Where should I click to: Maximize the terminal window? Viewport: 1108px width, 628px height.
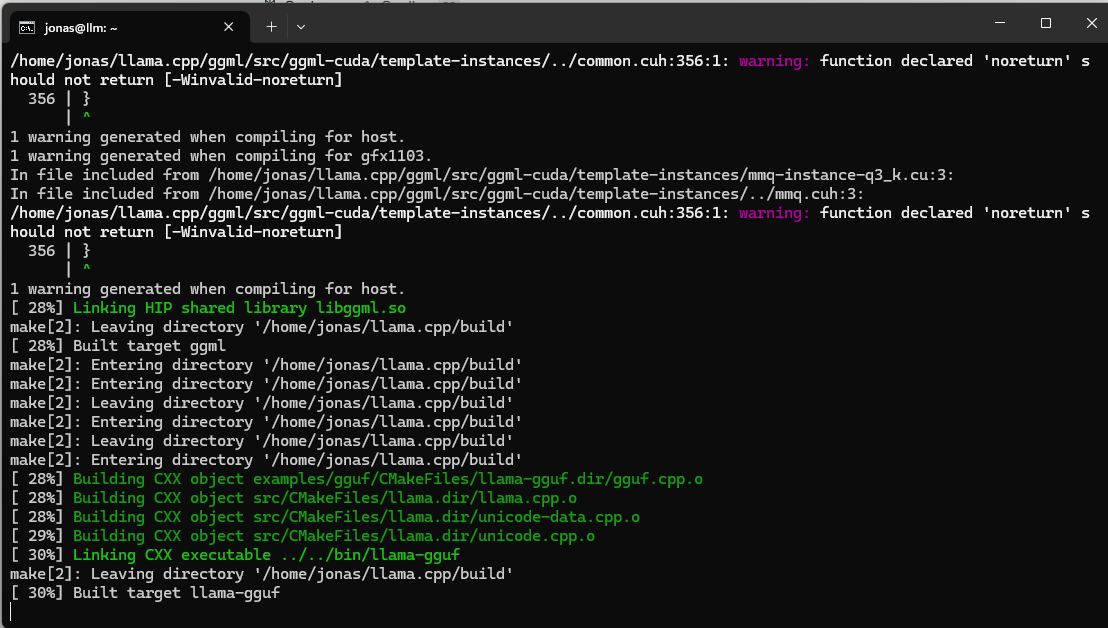point(1046,23)
